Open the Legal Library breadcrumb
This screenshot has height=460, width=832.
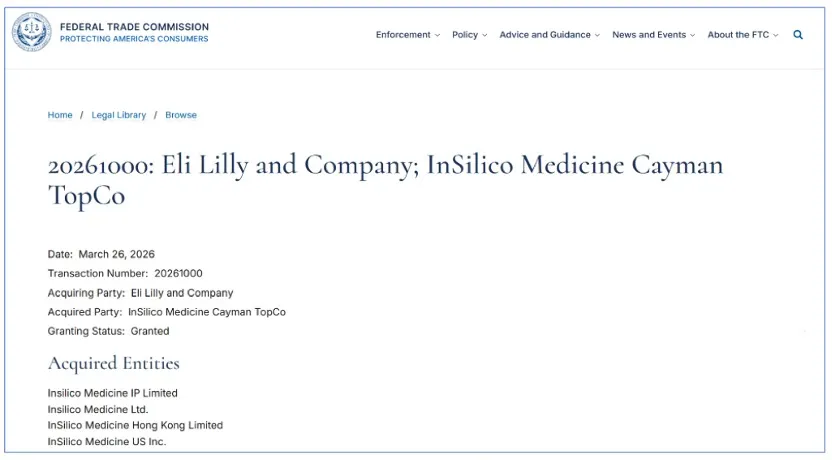click(x=119, y=115)
